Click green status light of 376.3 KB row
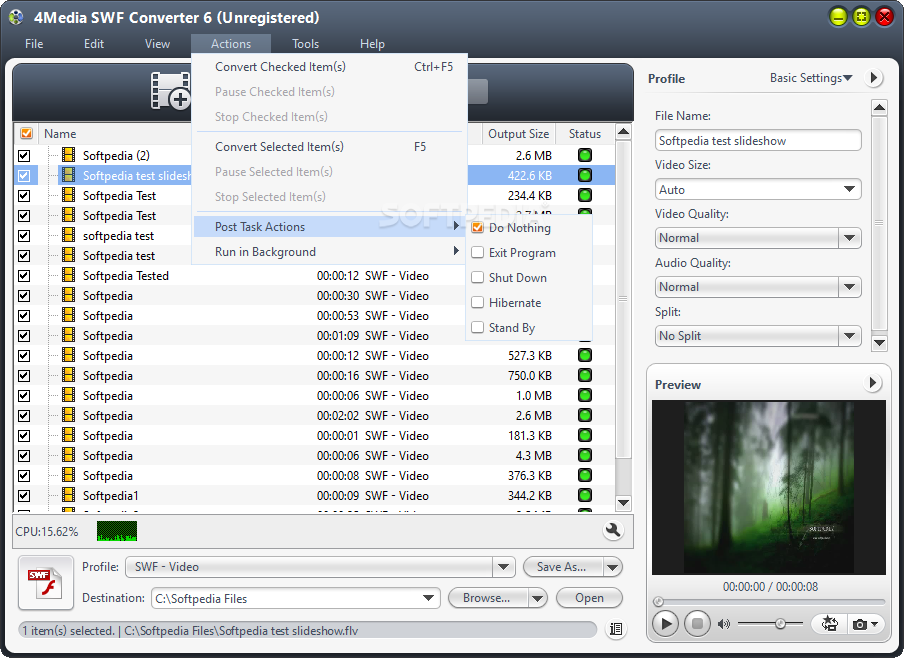This screenshot has height=658, width=904. 585,475
